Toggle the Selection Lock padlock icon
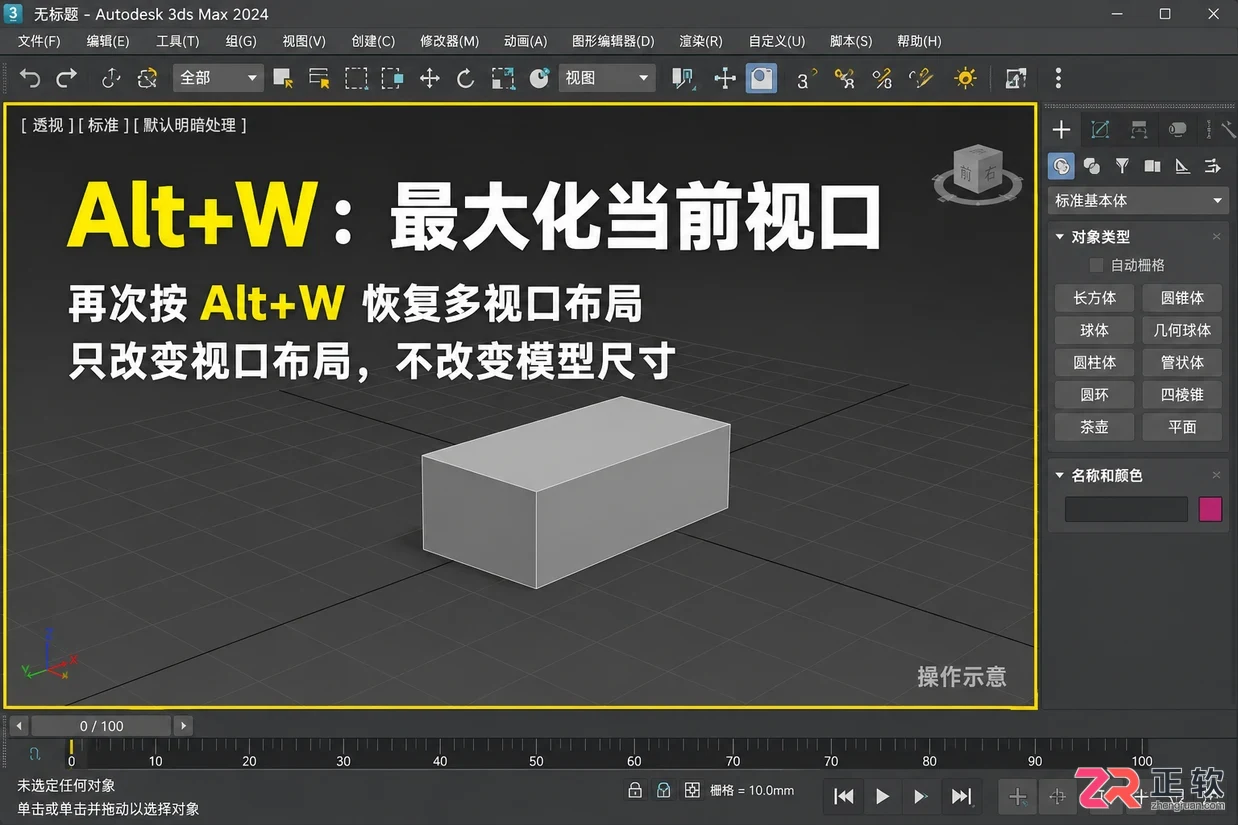Image resolution: width=1238 pixels, height=825 pixels. coord(635,791)
